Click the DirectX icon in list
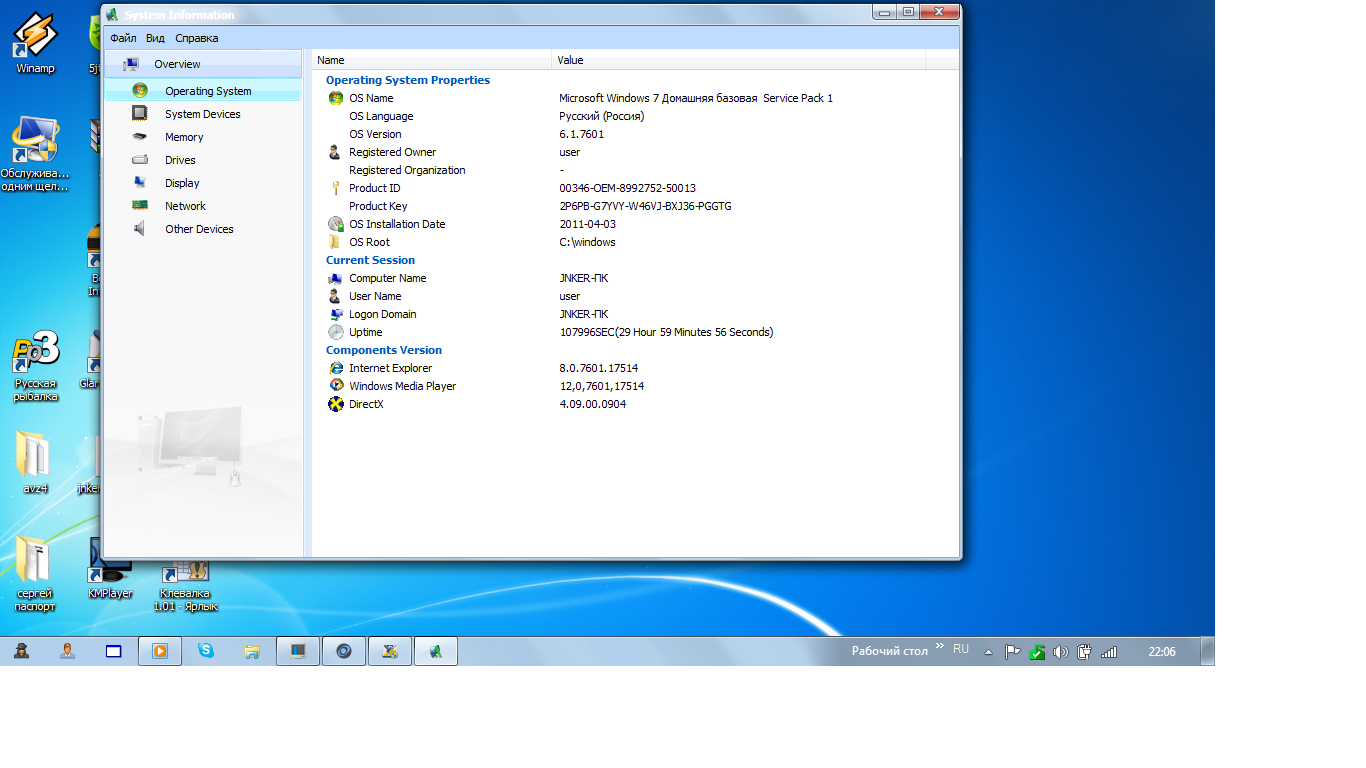This screenshot has width=1366, height=768. (335, 404)
